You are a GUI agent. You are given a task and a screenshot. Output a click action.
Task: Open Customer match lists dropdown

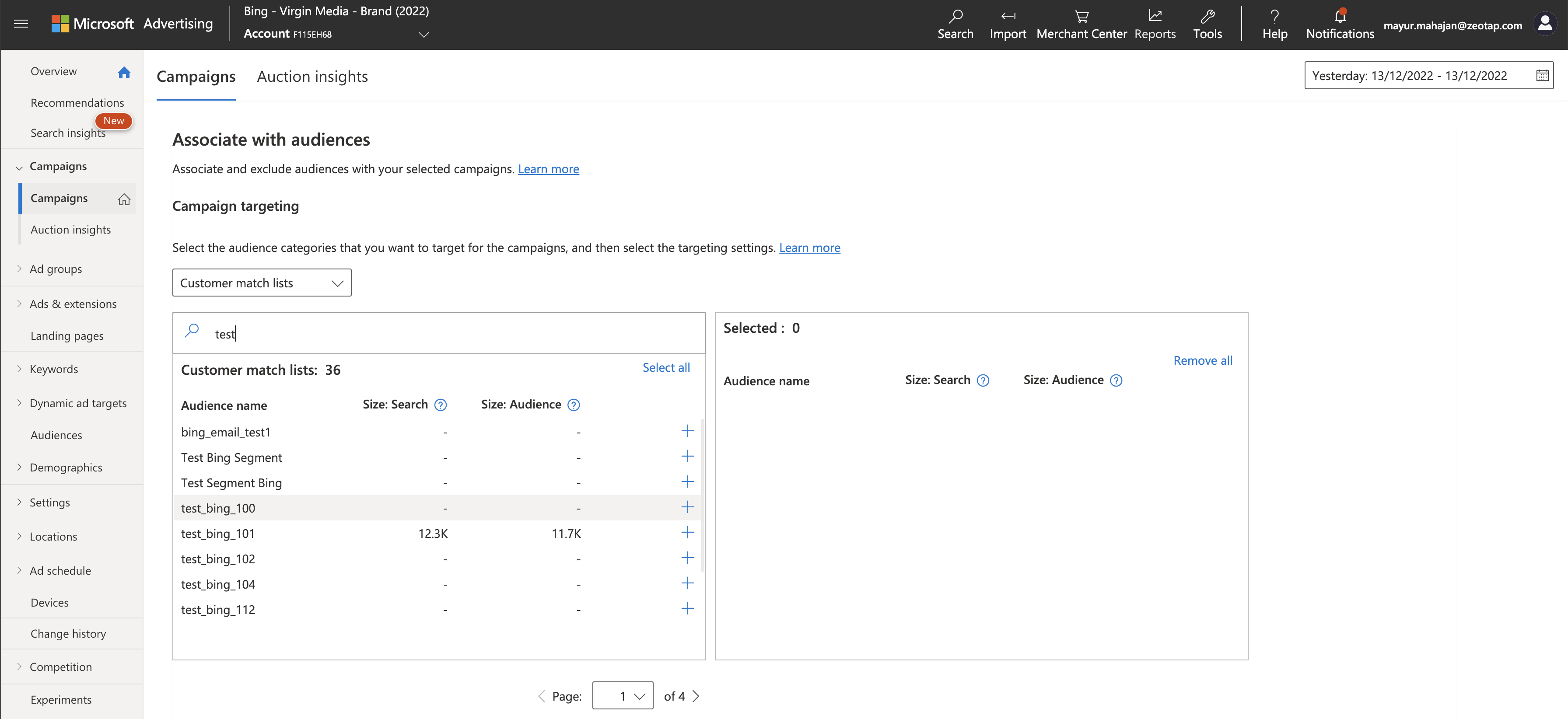point(262,283)
